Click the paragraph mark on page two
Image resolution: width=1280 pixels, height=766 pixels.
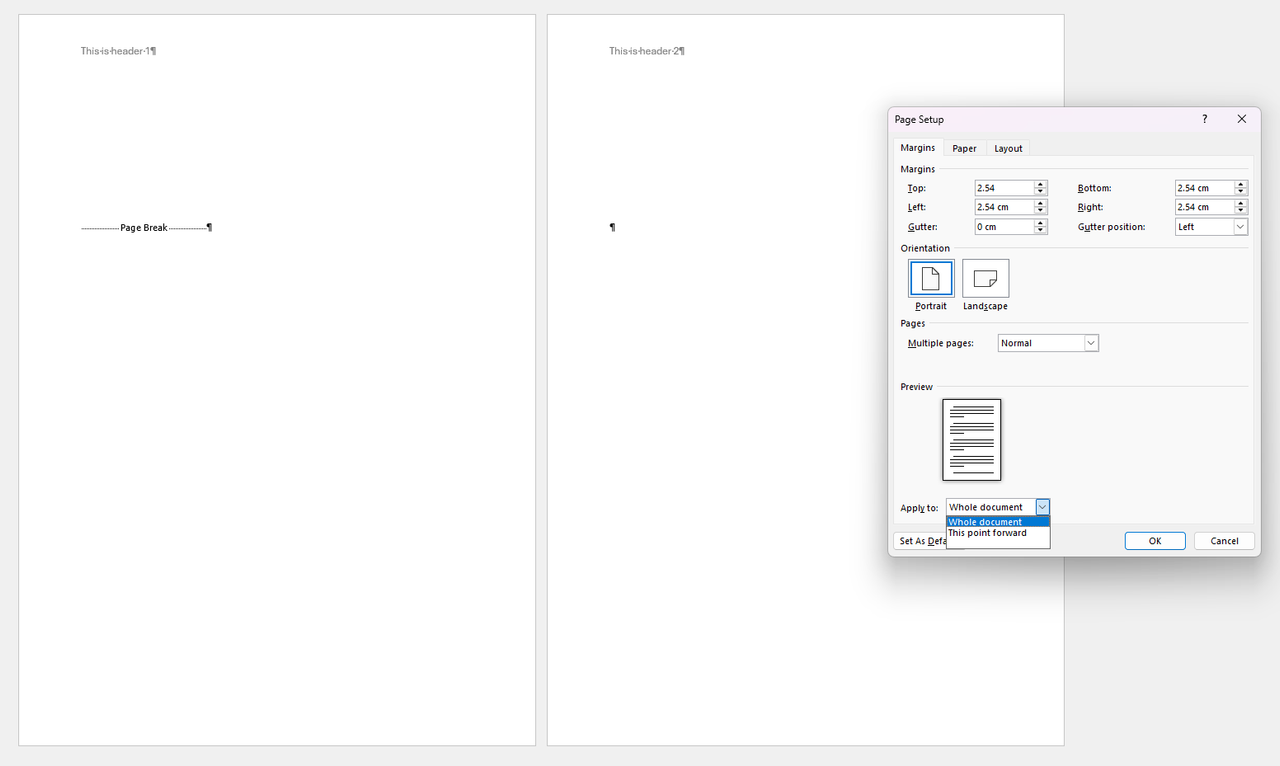613,228
